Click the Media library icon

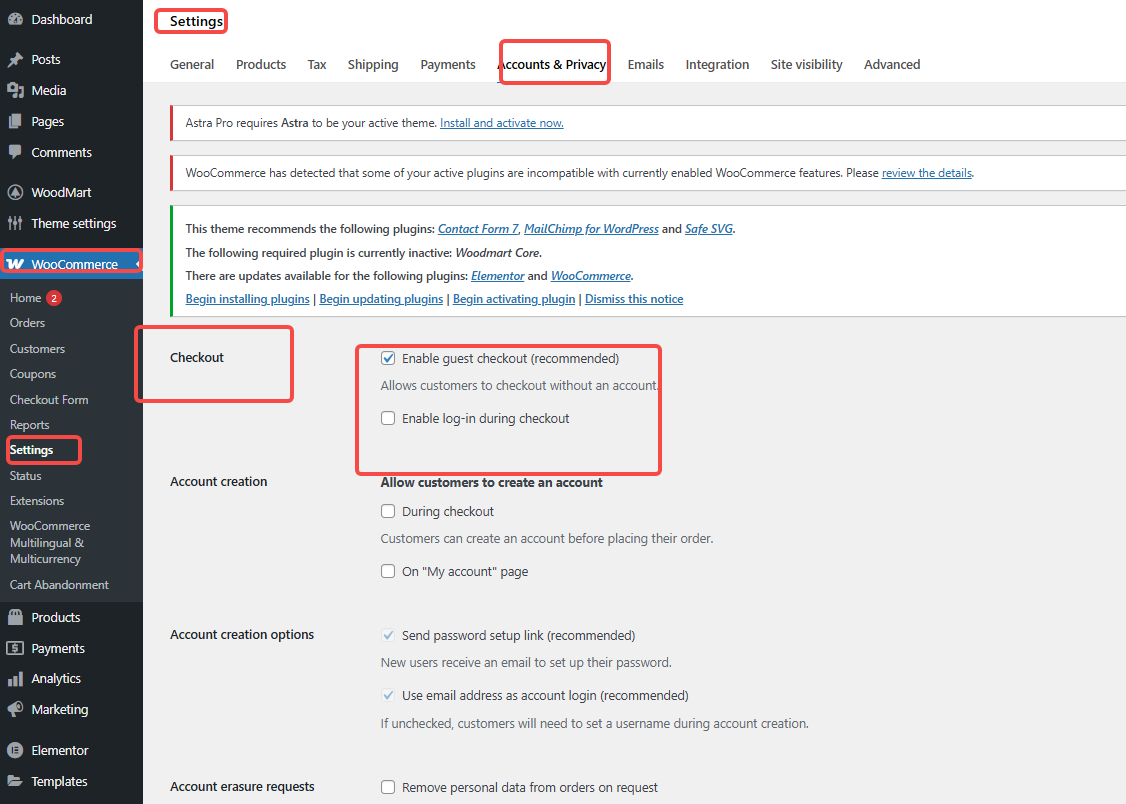[x=15, y=90]
